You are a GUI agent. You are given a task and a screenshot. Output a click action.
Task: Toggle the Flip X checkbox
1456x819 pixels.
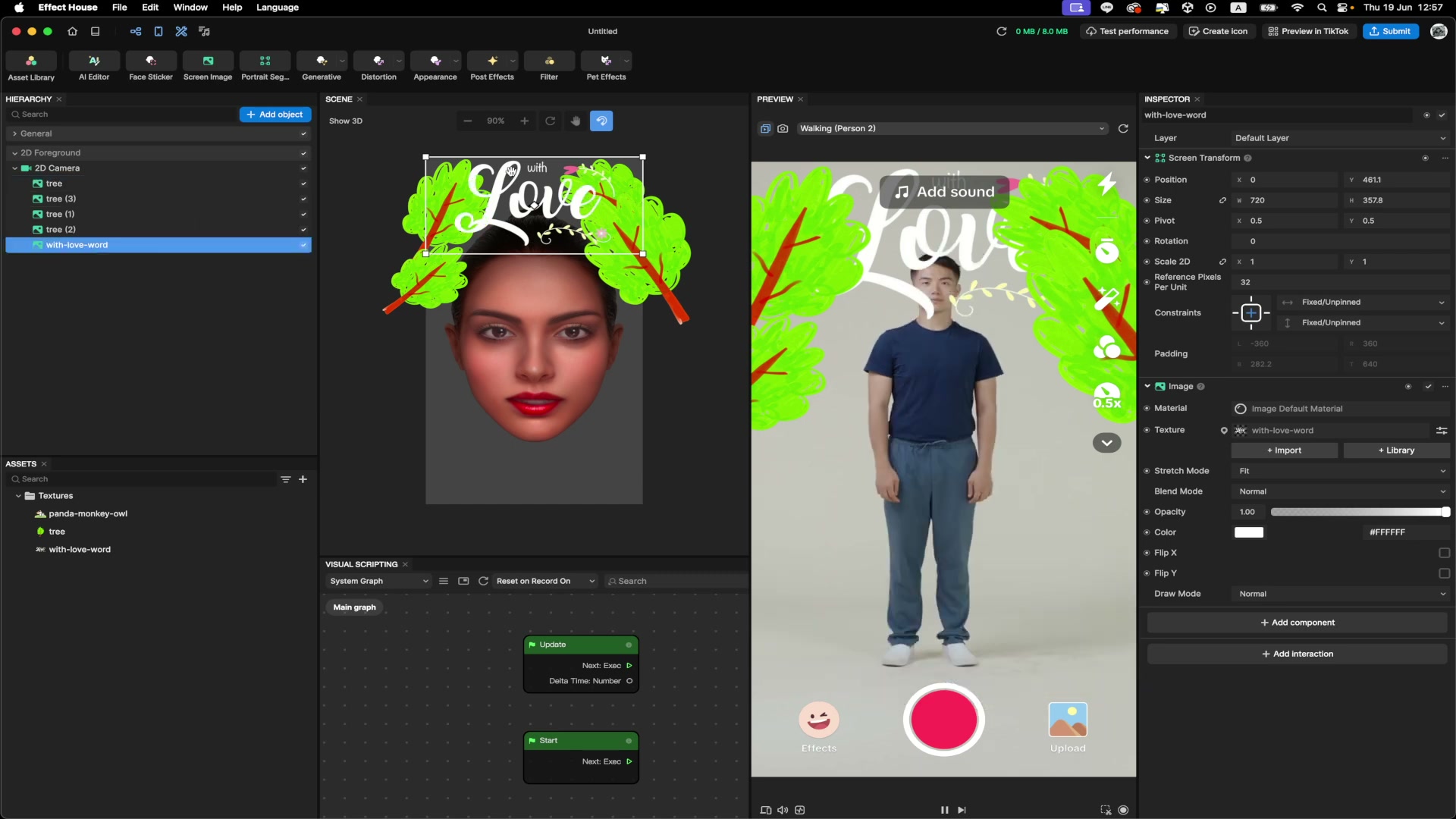tap(1444, 553)
